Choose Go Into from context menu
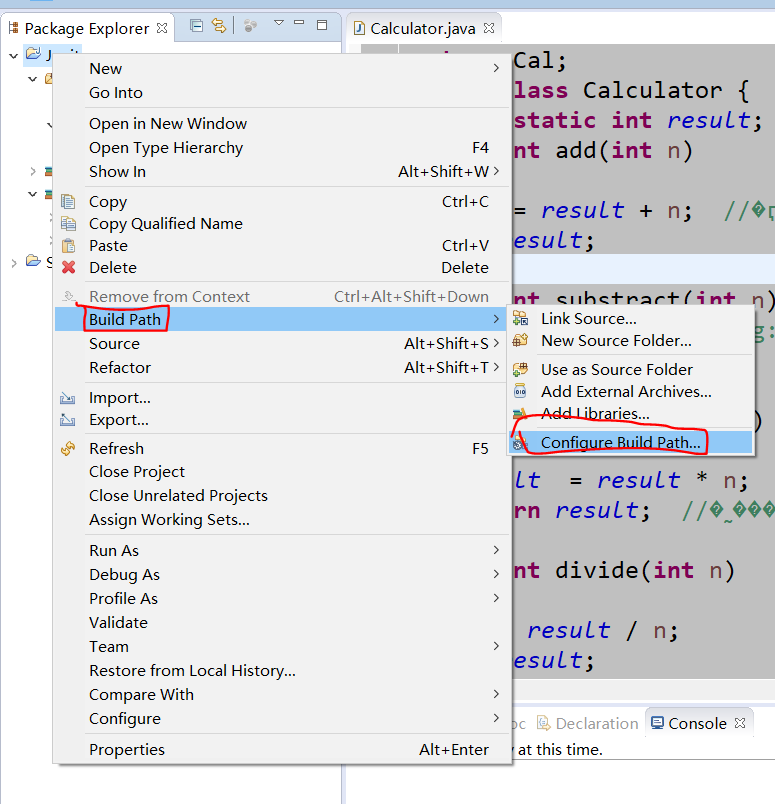The height and width of the screenshot is (804, 775). [x=282, y=92]
